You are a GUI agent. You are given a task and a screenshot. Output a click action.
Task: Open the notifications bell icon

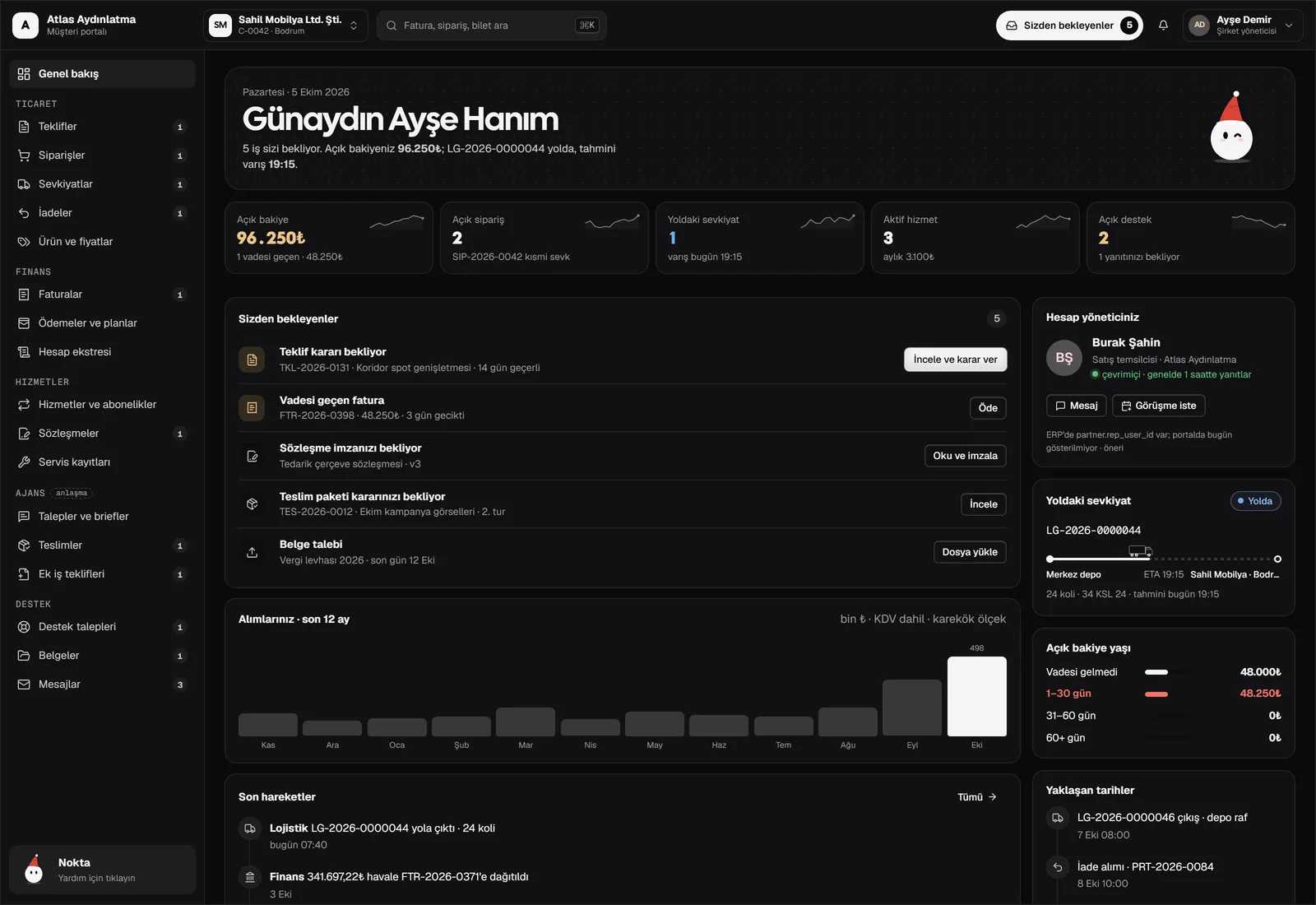coord(1163,26)
